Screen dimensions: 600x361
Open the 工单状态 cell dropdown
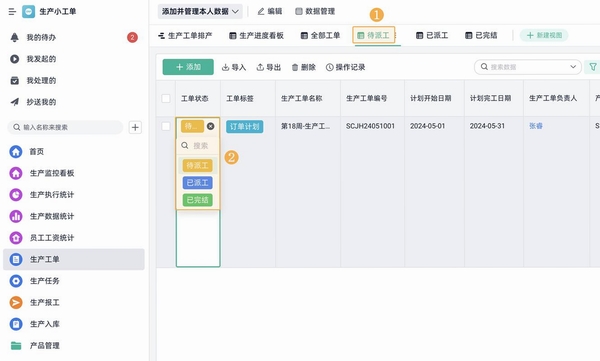(x=198, y=126)
